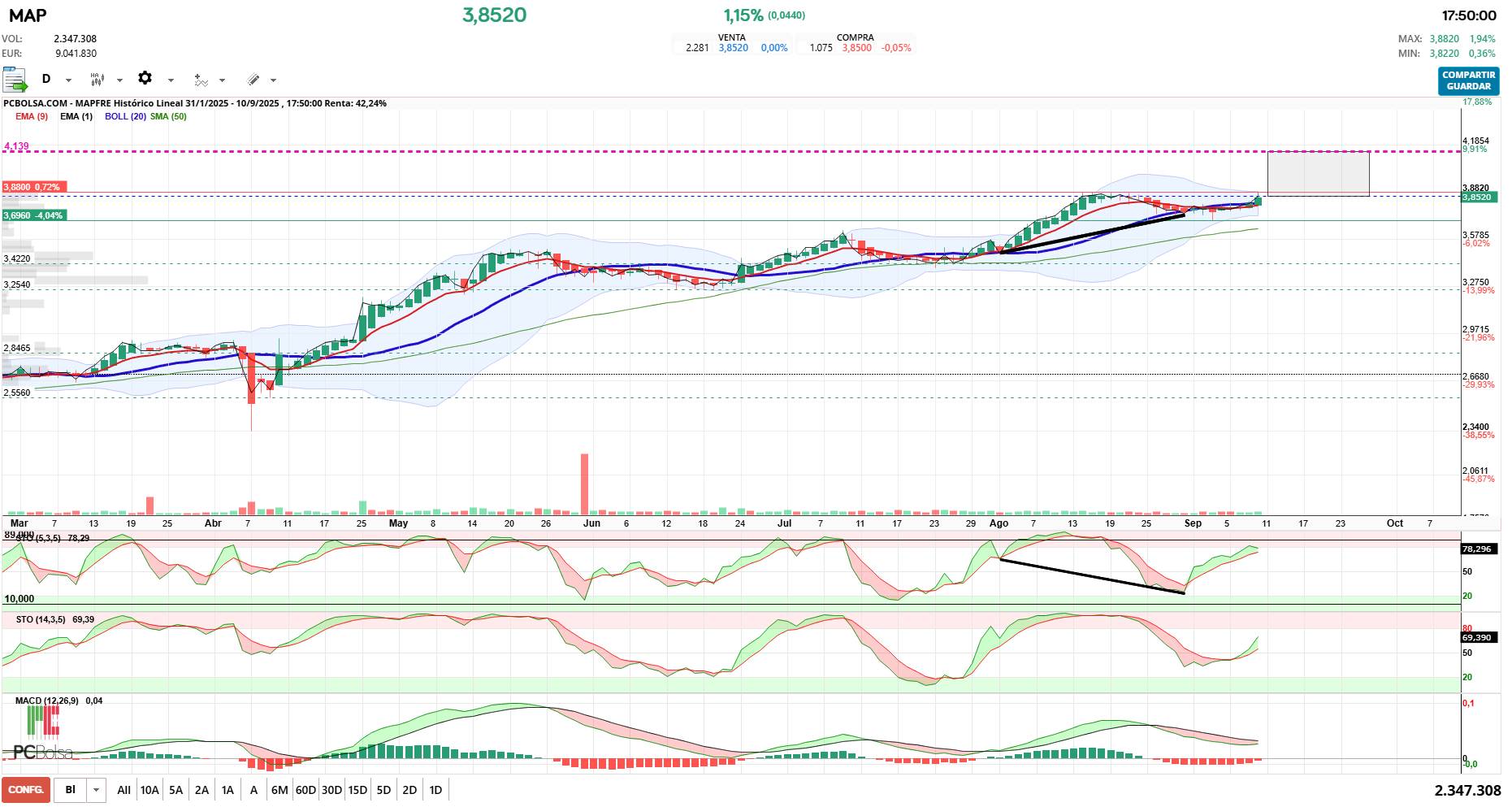Click the SMA (50) indicator label
The width and height of the screenshot is (1512, 807).
168,116
